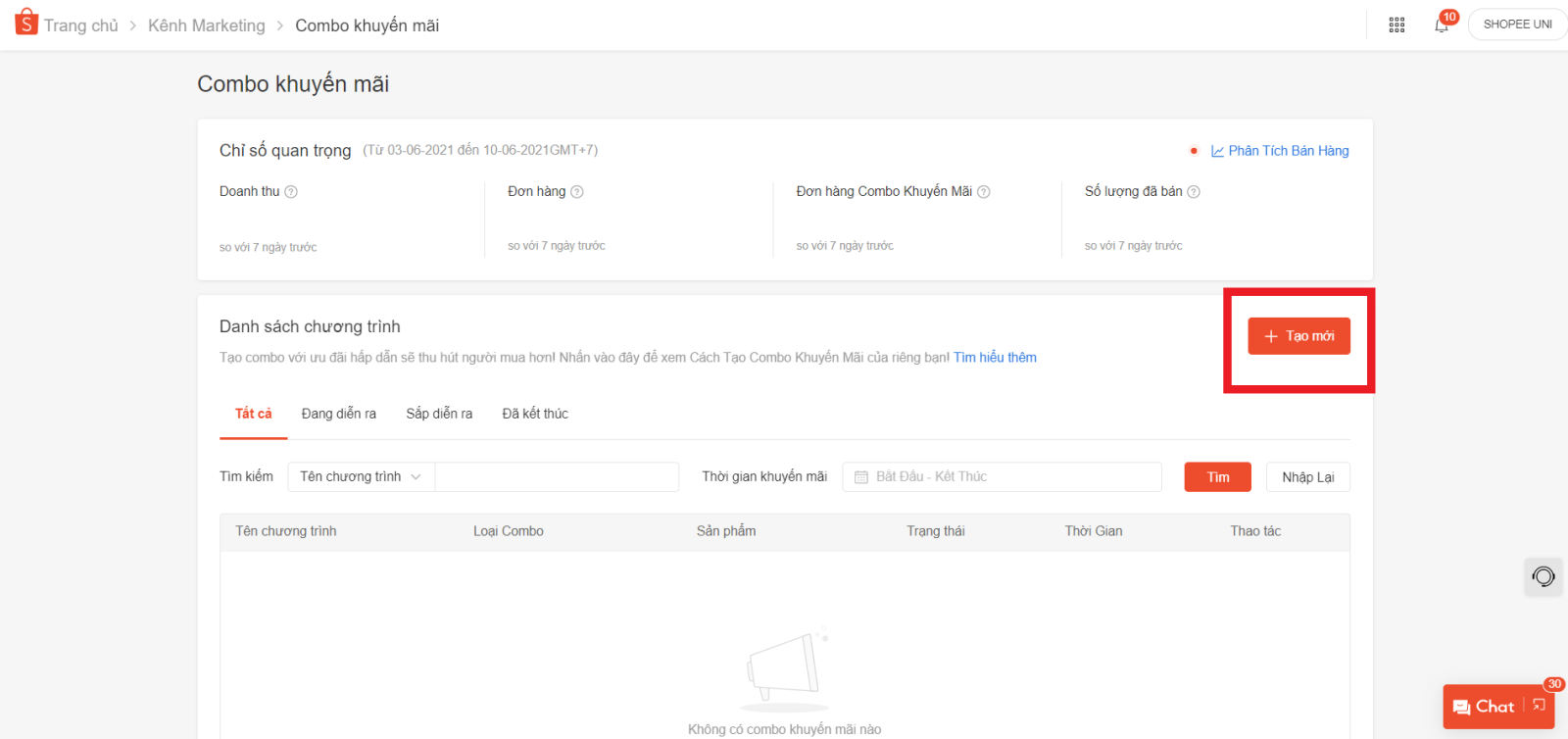Click help icon beside Doanh thu

tap(291, 192)
